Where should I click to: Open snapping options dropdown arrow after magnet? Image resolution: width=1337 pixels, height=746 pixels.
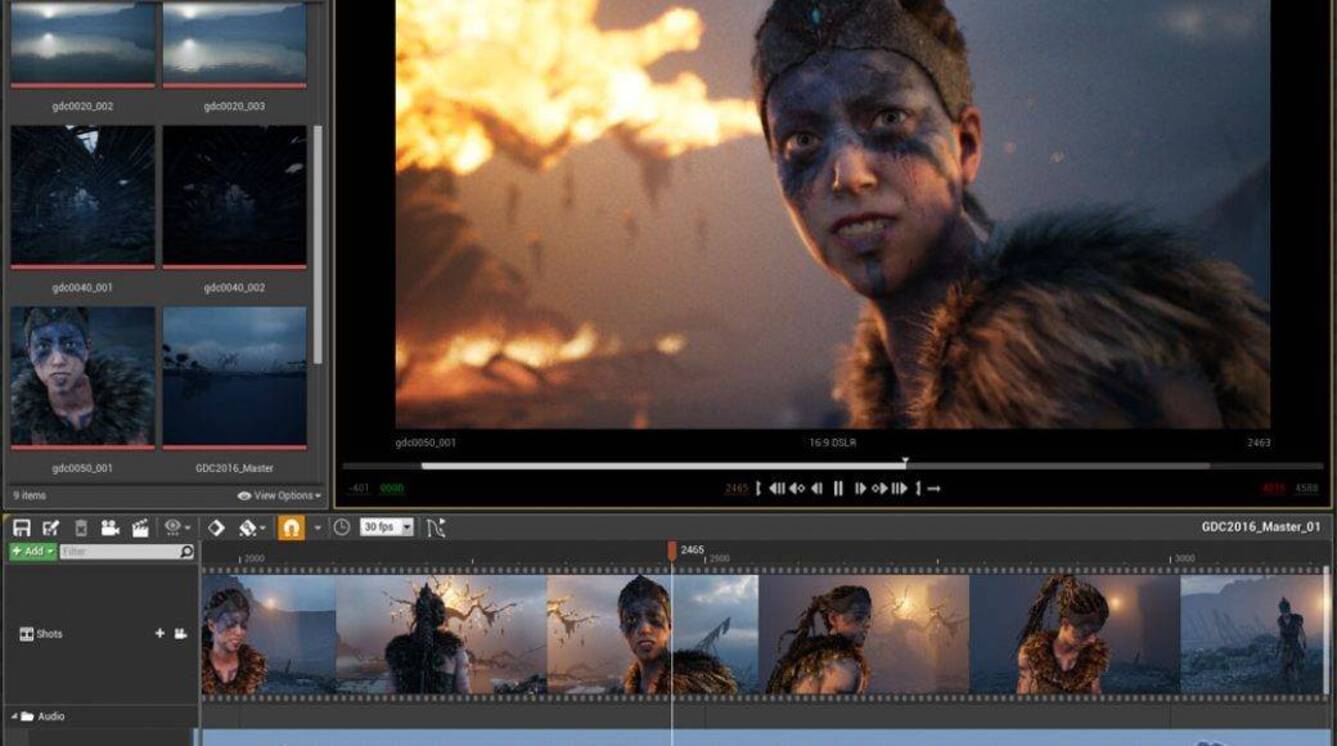tap(318, 528)
